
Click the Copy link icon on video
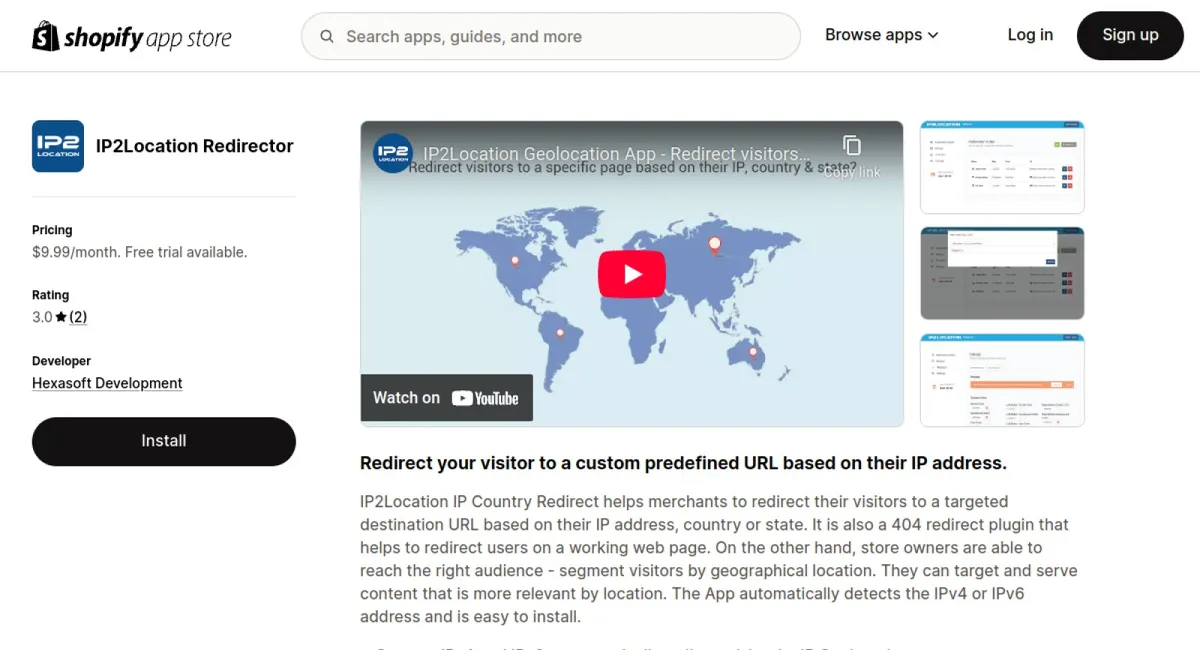pos(852,146)
